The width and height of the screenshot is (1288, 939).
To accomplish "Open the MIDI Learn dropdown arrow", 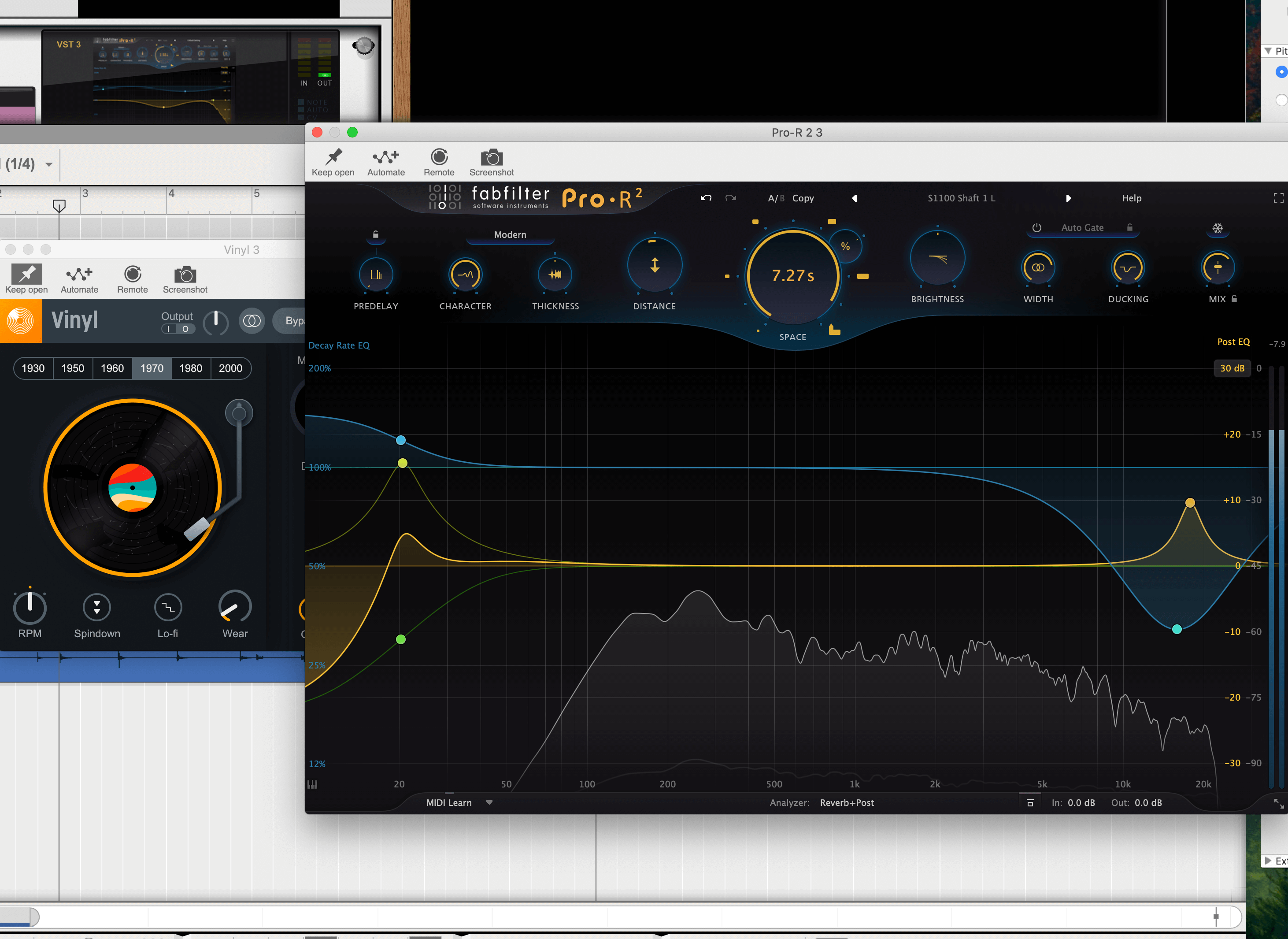I will 489,802.
